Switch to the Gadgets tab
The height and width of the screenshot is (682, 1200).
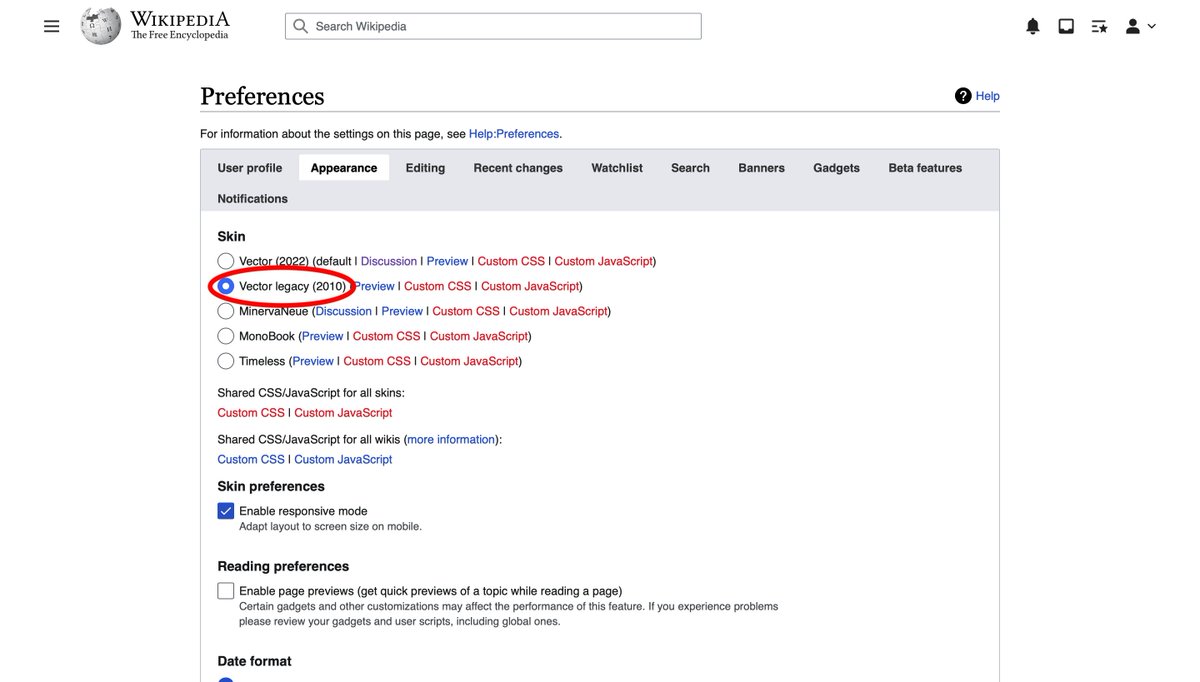point(836,167)
